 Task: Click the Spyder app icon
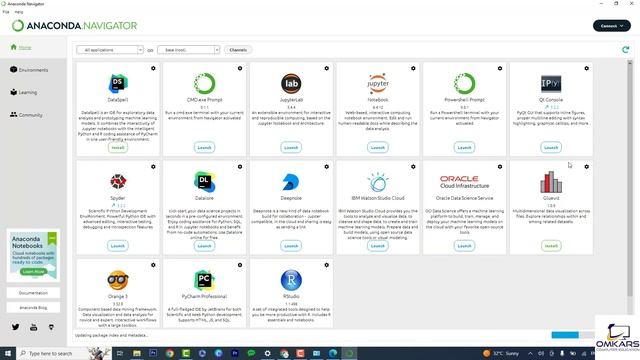pos(118,181)
